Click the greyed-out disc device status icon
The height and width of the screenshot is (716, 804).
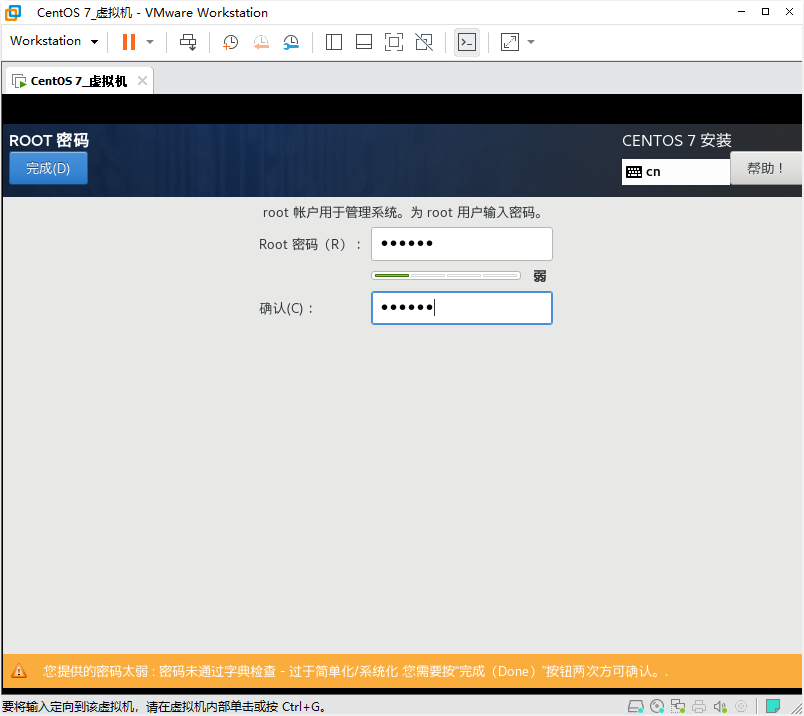coord(741,706)
